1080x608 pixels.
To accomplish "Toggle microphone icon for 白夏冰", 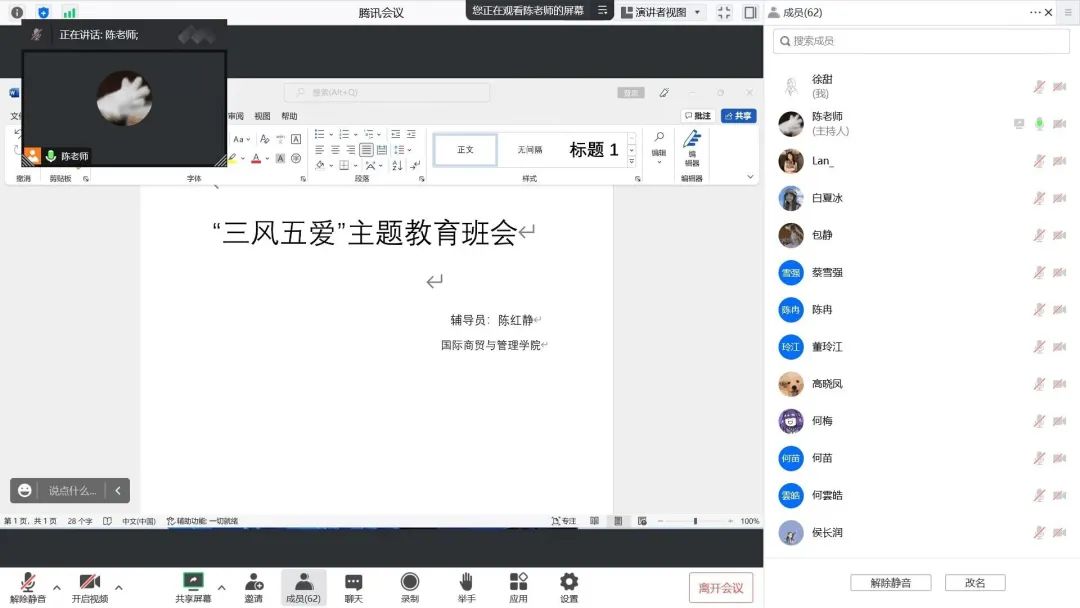I will [x=1039, y=198].
